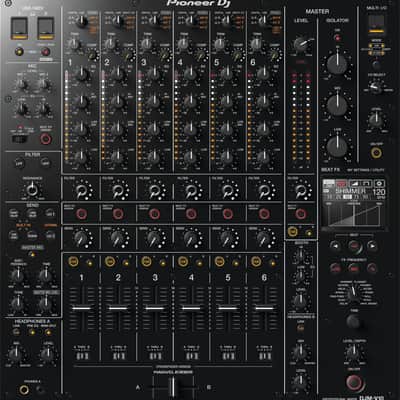Screen dimensions: 400x400
Task: Toggle Headphones A Link button
Action: [16, 332]
